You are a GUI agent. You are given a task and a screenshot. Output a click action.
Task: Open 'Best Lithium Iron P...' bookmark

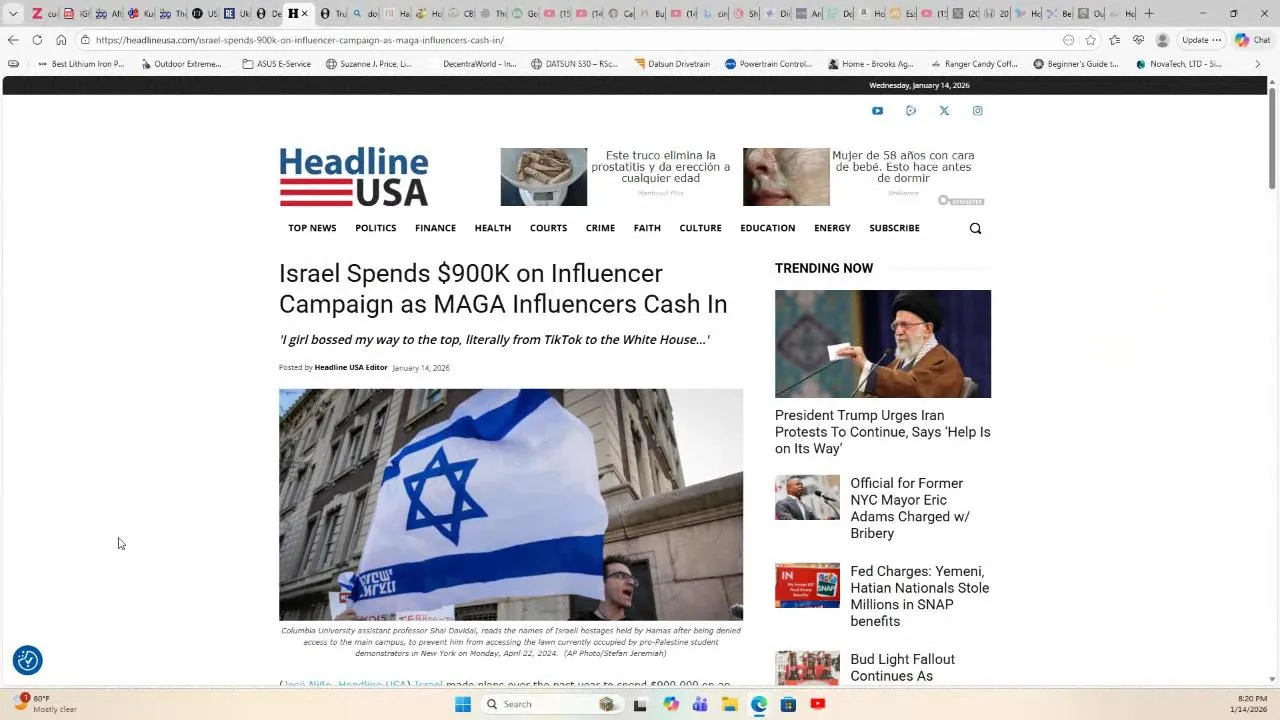pos(80,64)
